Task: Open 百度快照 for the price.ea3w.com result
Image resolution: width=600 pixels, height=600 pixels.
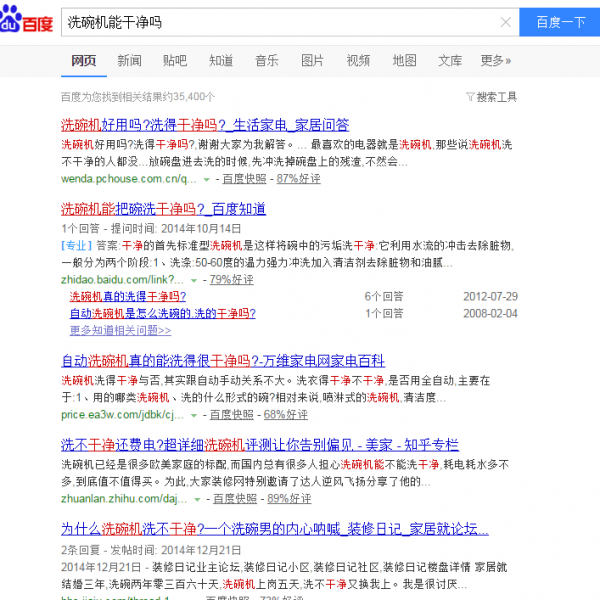Action: click(232, 414)
